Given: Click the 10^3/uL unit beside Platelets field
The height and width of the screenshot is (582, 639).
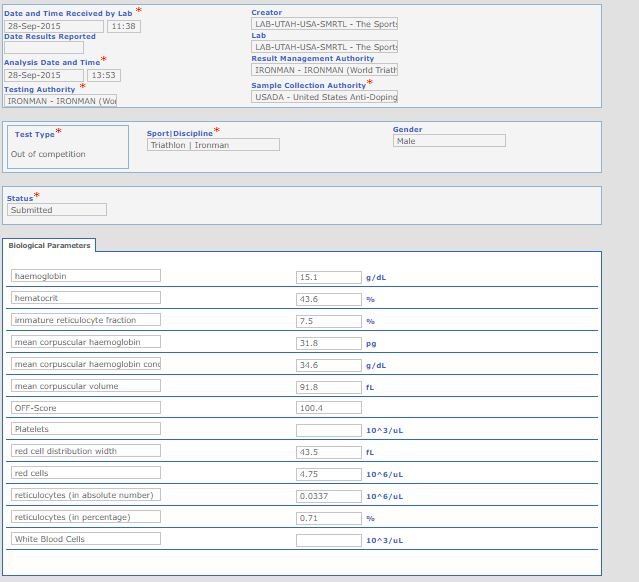Looking at the screenshot, I should (384, 431).
